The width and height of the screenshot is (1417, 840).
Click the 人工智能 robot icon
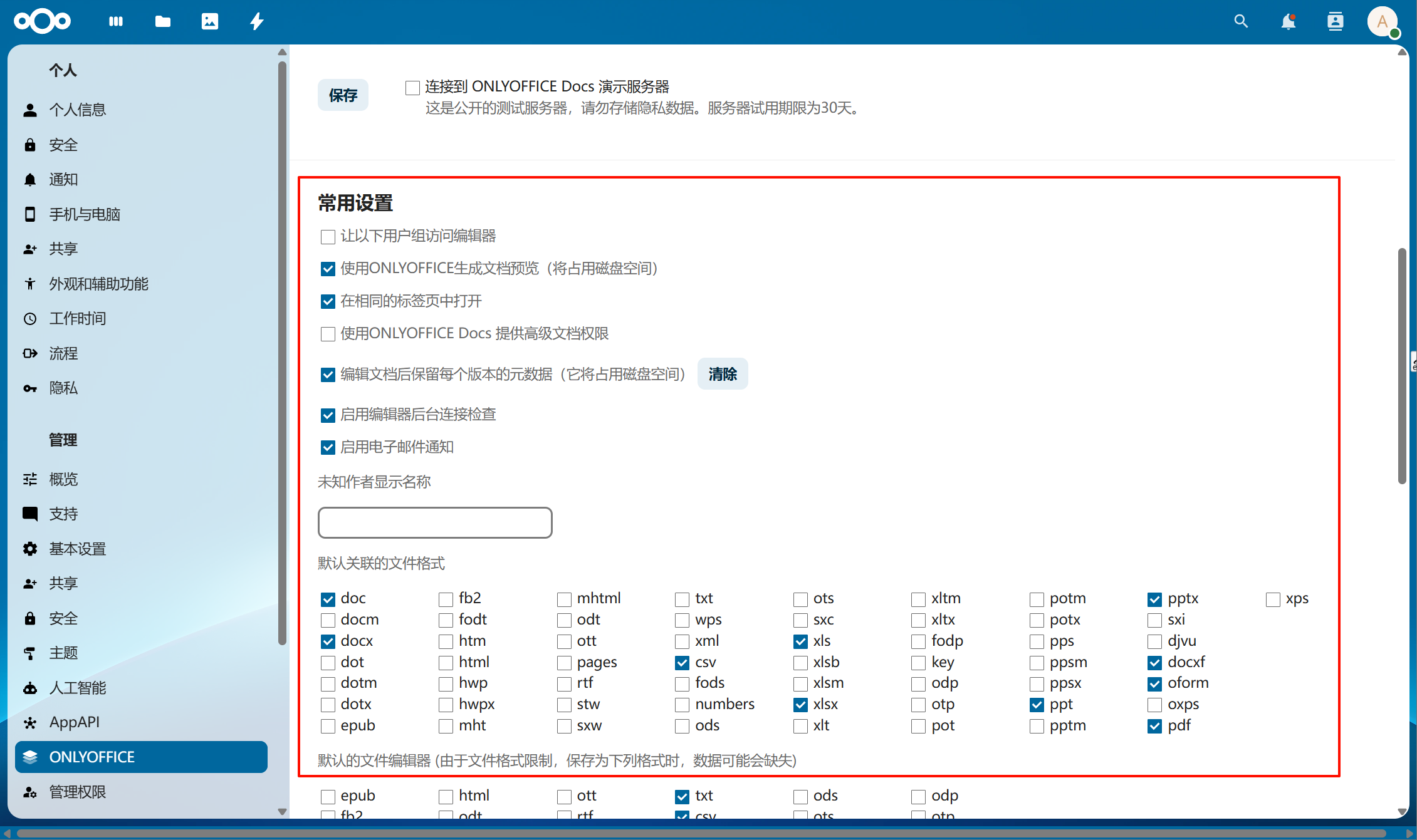tap(30, 688)
